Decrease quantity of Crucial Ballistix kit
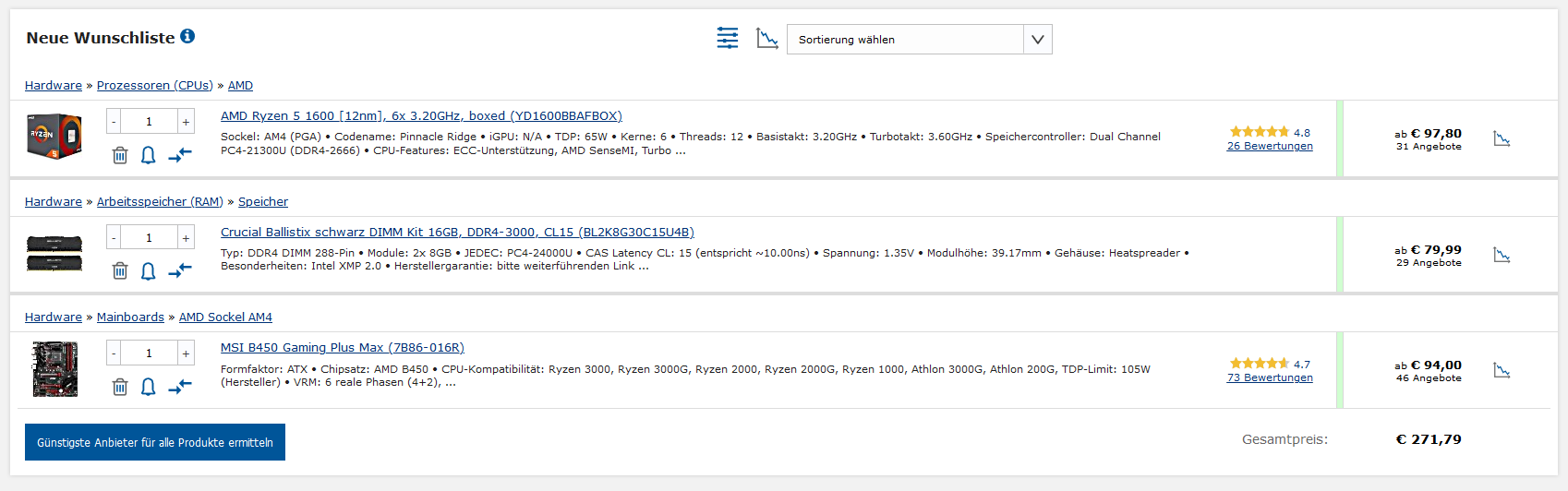 tap(115, 238)
